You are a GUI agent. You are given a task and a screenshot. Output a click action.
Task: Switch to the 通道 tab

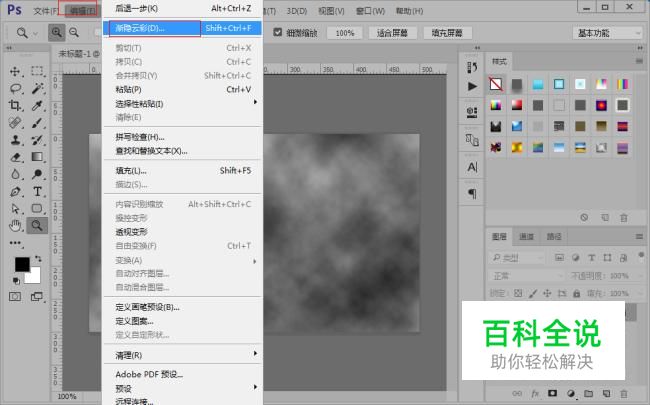pyautogui.click(x=526, y=236)
